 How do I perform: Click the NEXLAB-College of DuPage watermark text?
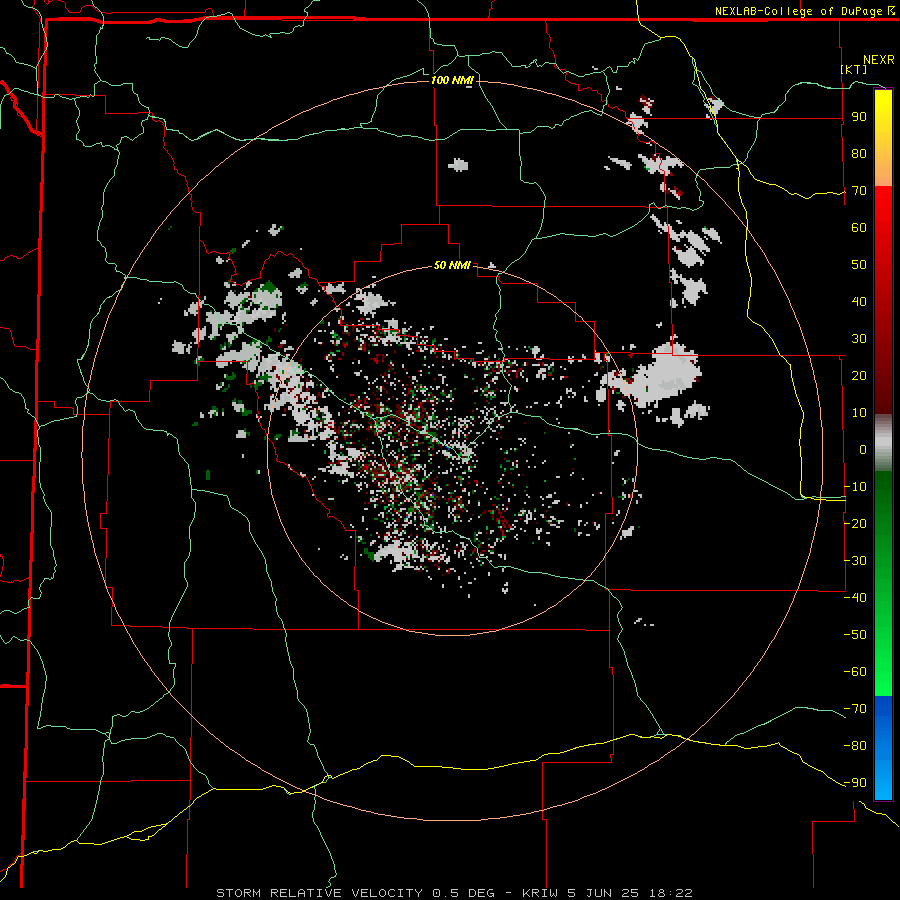tap(804, 11)
